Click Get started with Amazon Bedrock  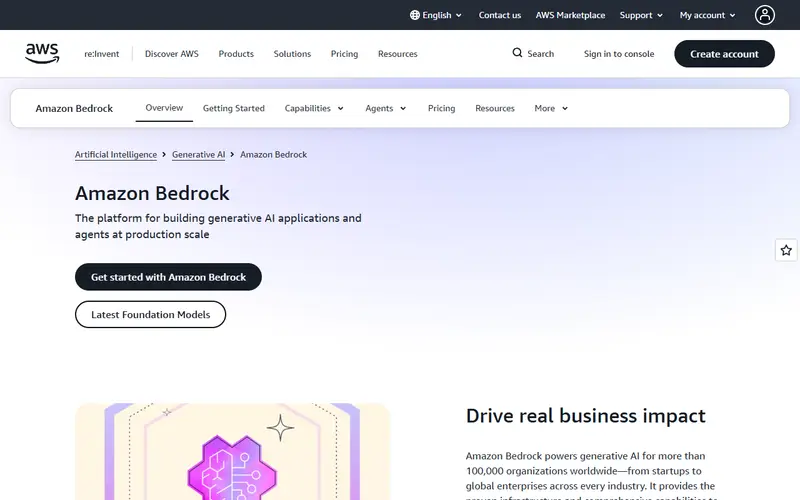coord(168,277)
